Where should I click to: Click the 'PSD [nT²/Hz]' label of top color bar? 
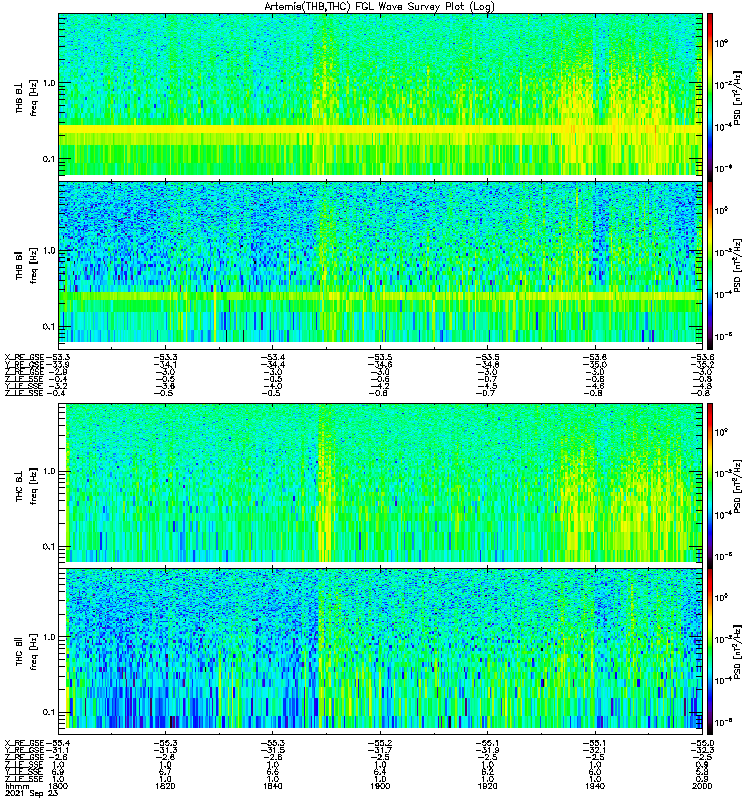738,96
